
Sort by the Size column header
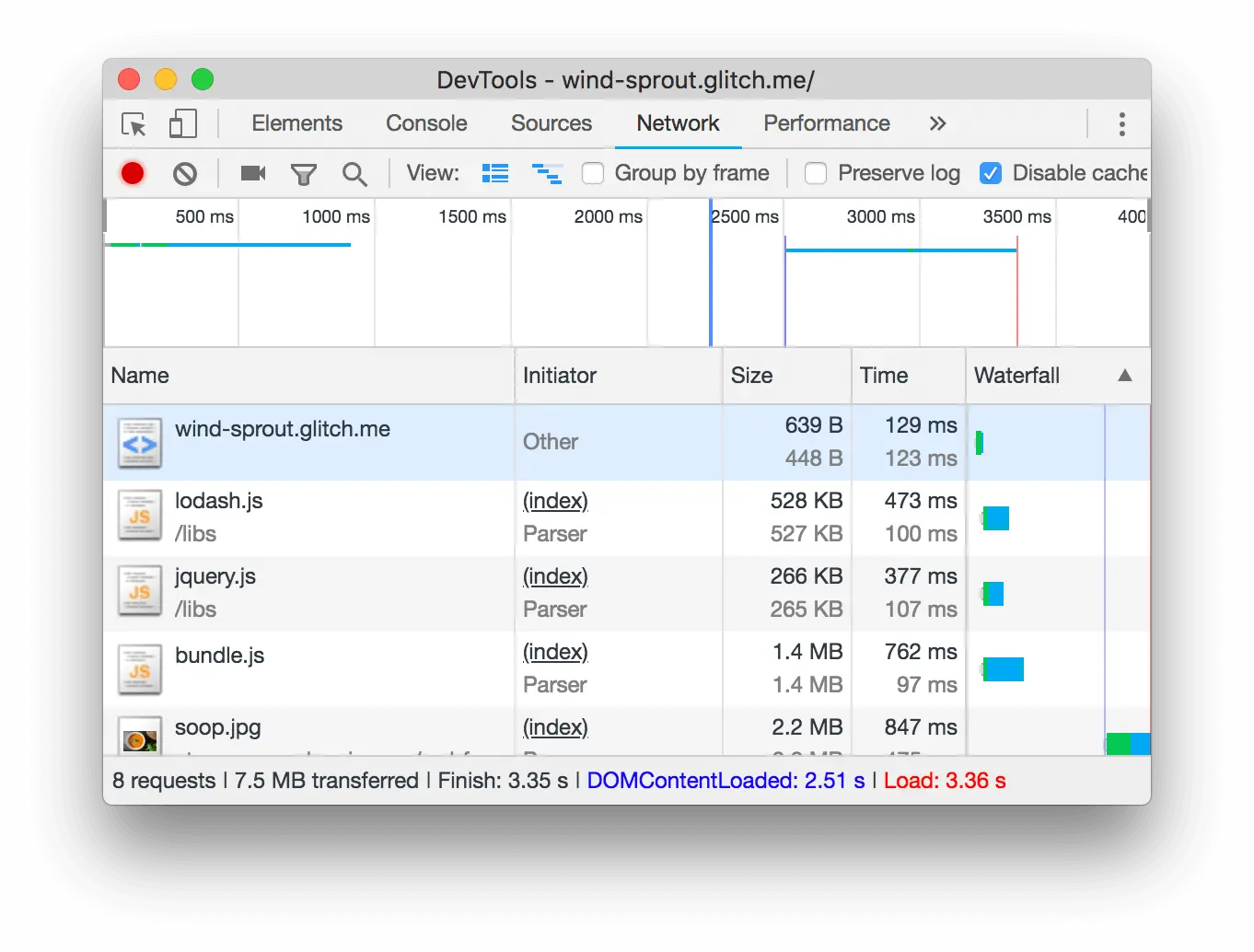[x=786, y=376]
